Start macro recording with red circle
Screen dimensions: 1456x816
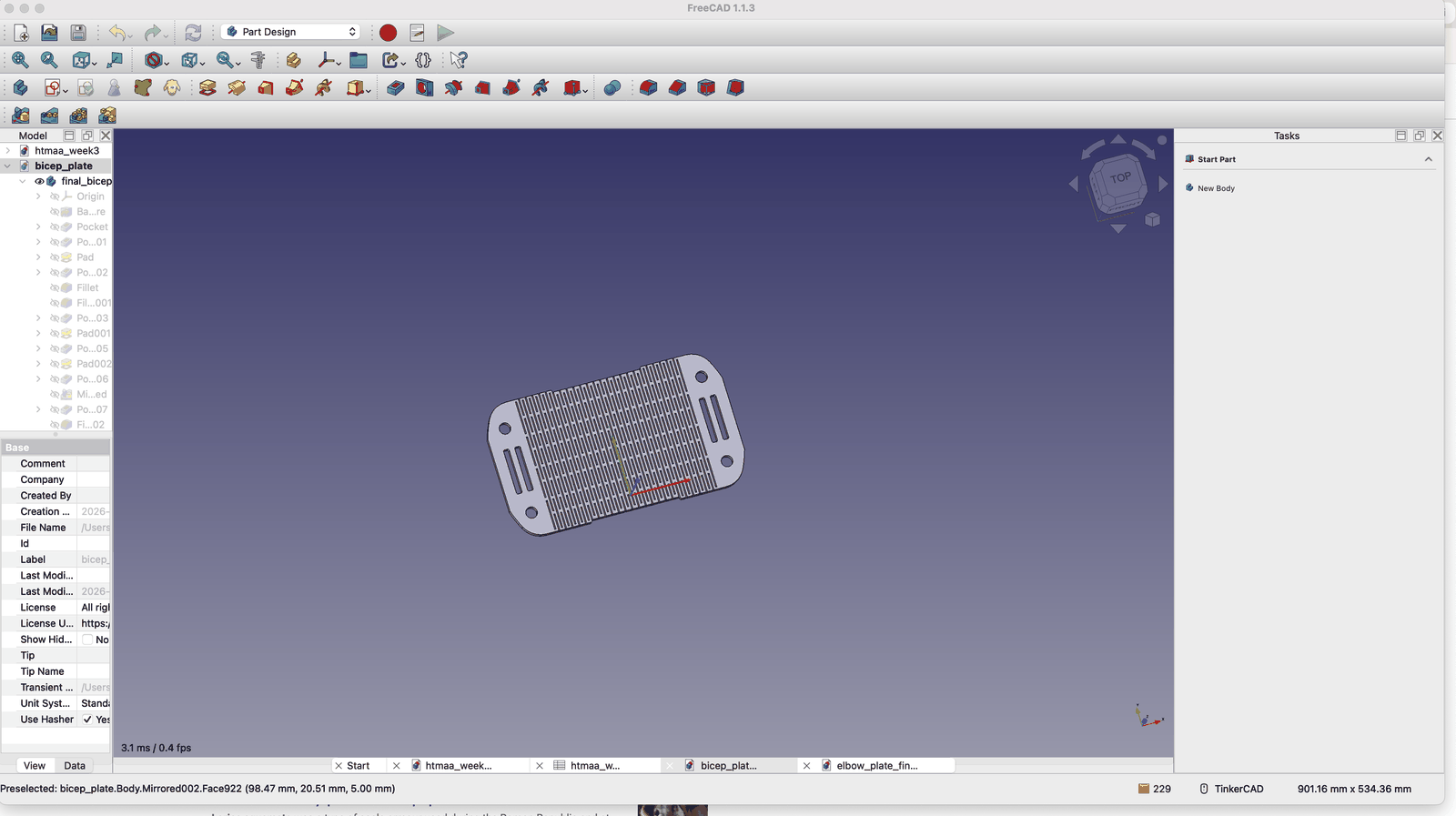pos(389,33)
